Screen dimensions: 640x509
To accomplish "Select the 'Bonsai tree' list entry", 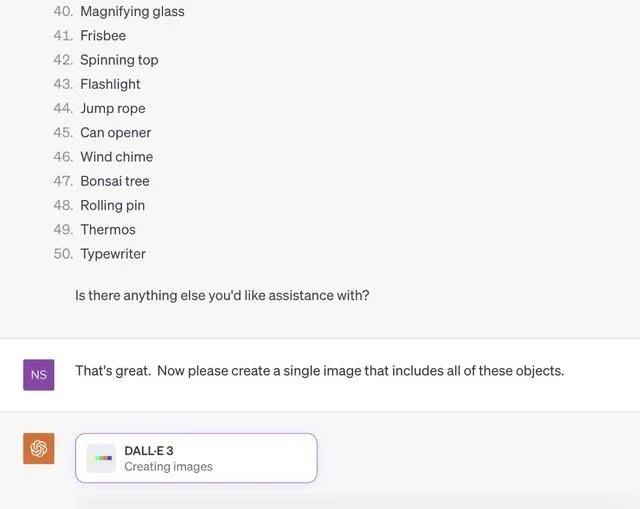I will coord(115,181).
